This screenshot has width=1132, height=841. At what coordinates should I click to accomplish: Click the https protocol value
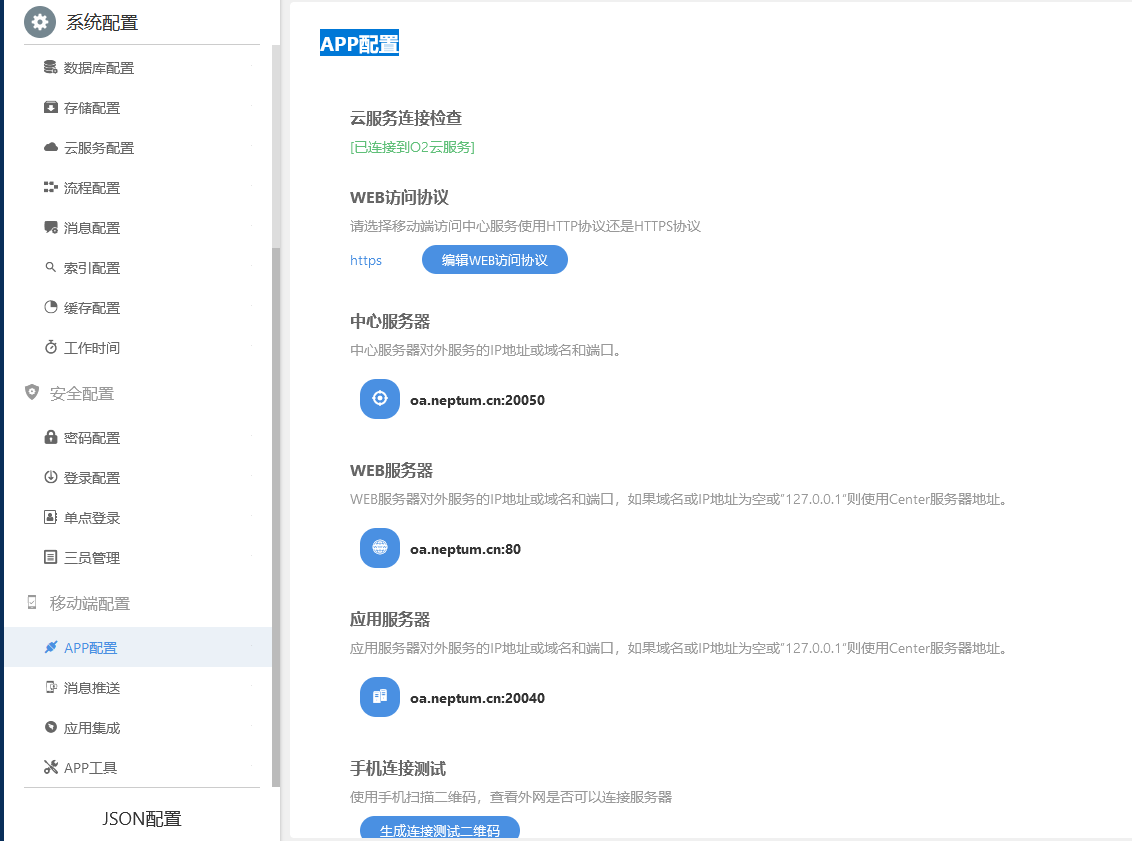coord(366,260)
